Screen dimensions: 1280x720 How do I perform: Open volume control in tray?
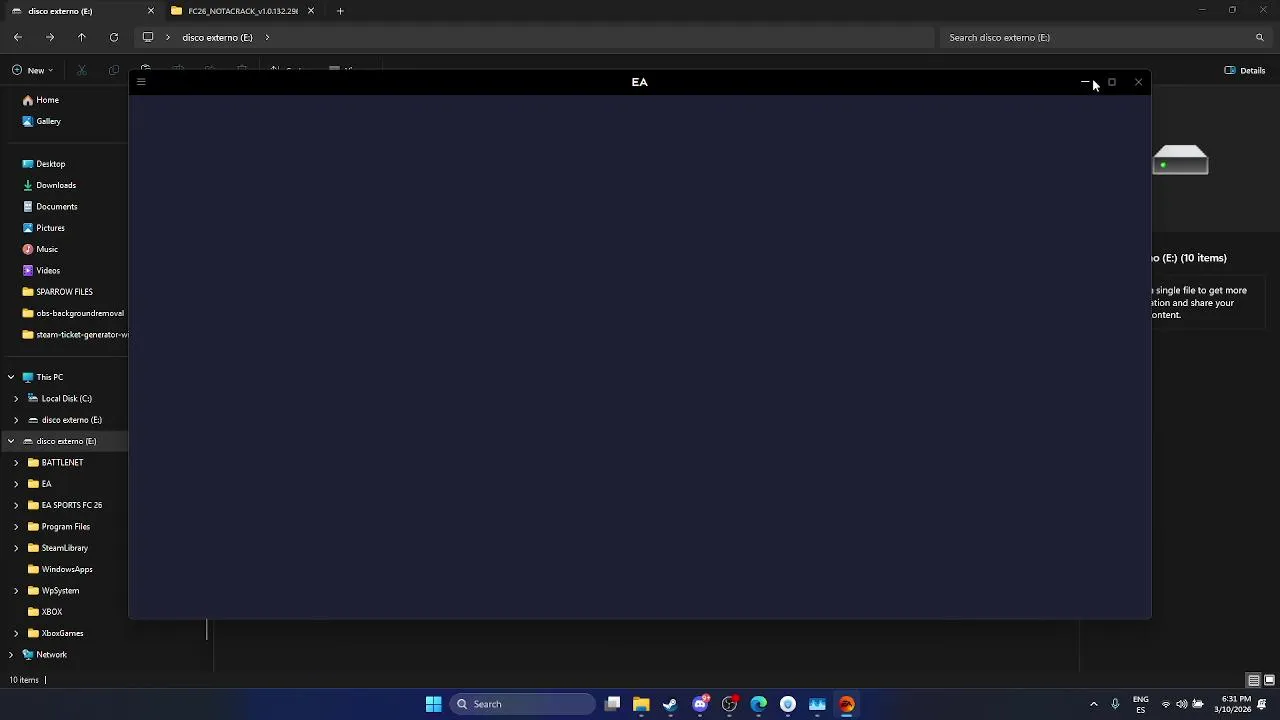1181,704
